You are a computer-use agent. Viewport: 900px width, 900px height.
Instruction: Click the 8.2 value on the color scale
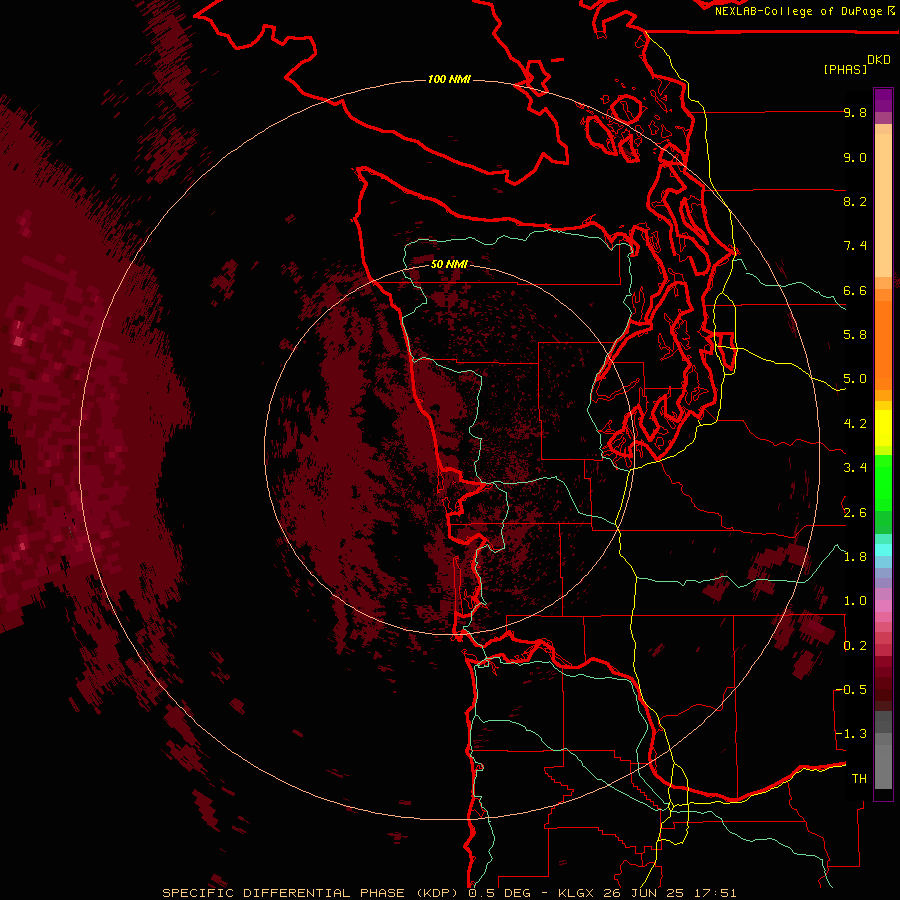click(855, 201)
